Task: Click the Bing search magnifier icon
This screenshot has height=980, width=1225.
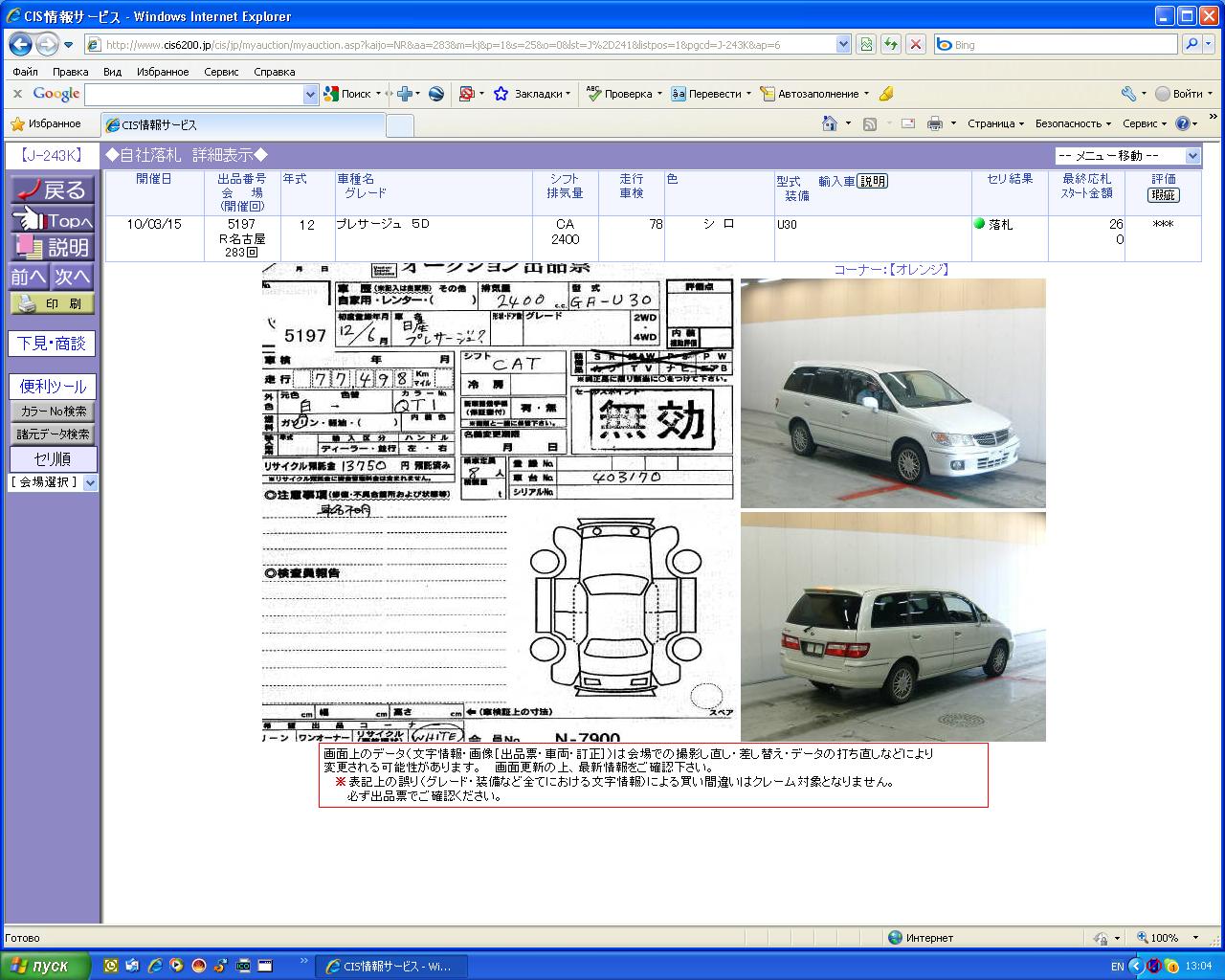Action: point(1192,44)
